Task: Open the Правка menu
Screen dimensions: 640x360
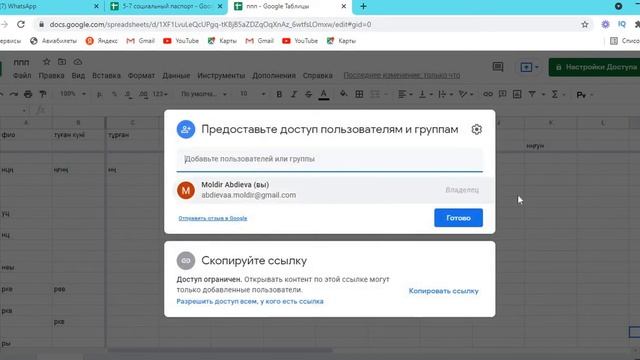Action: [51, 76]
